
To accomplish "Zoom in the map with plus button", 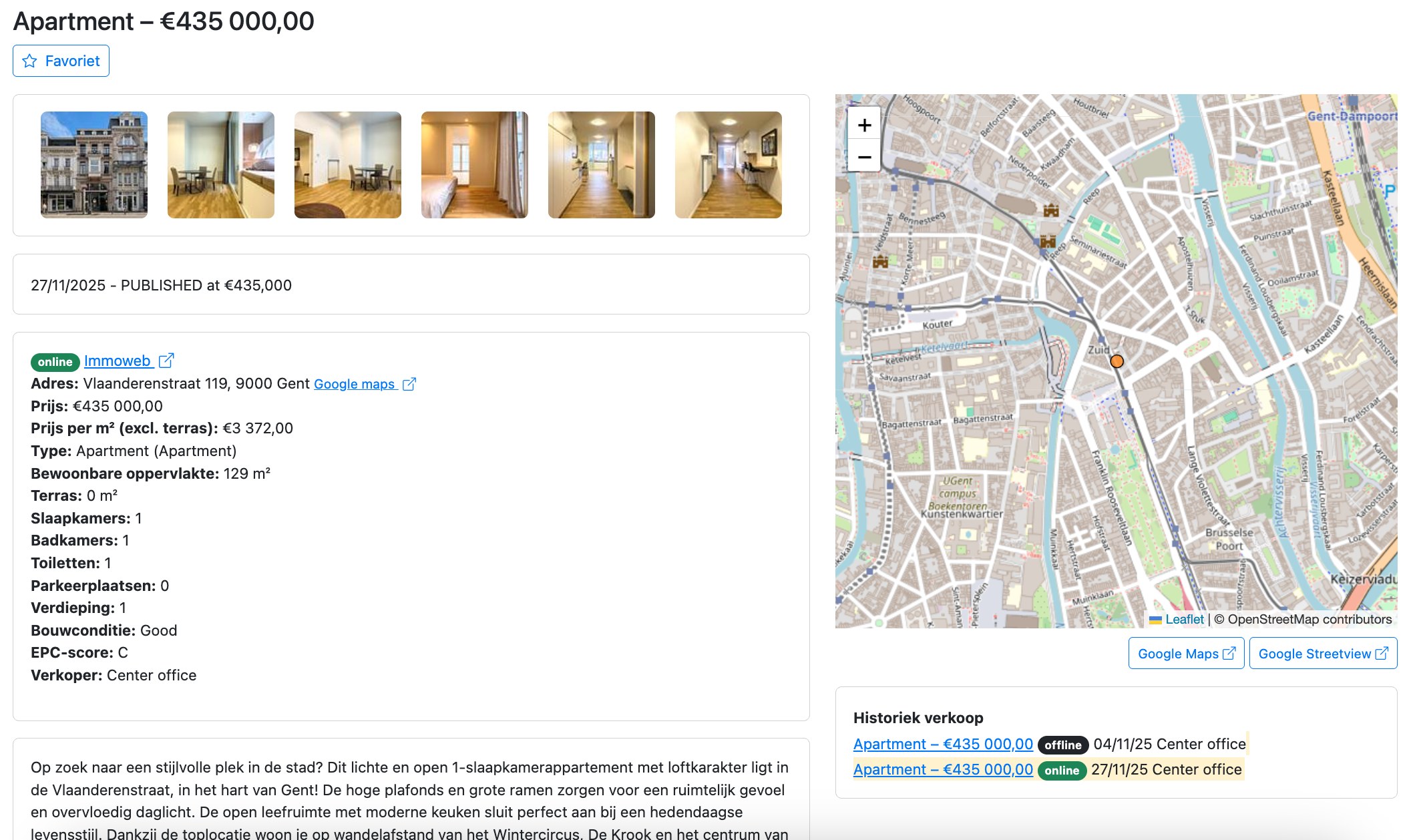I will 864,125.
